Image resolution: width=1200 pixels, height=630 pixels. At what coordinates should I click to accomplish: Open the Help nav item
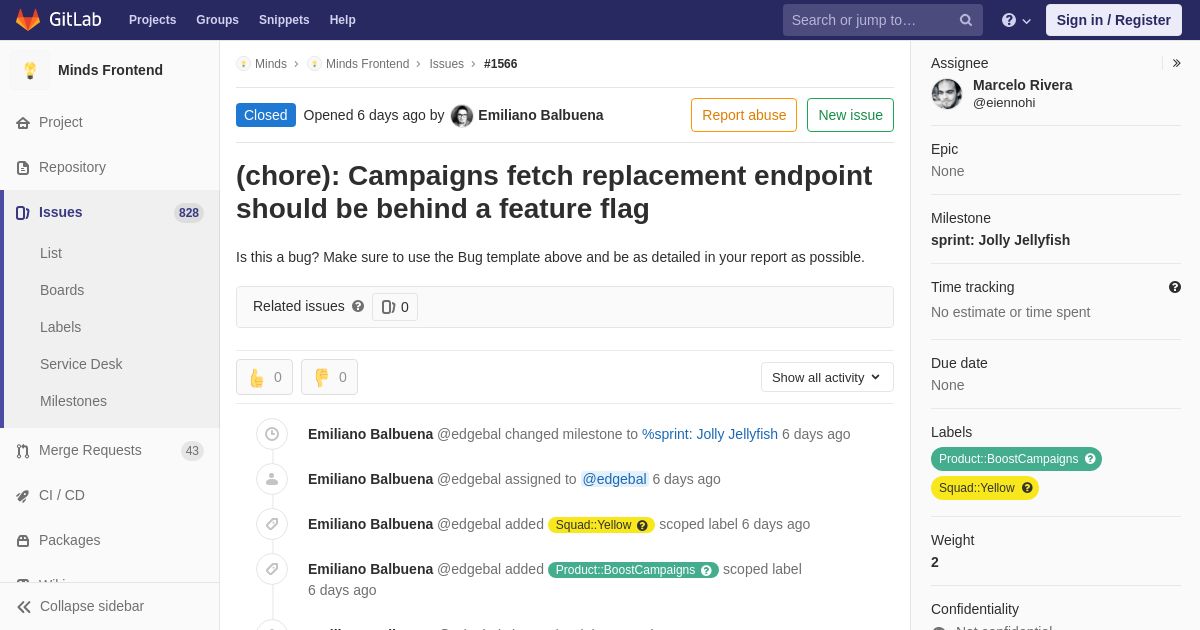pos(343,20)
